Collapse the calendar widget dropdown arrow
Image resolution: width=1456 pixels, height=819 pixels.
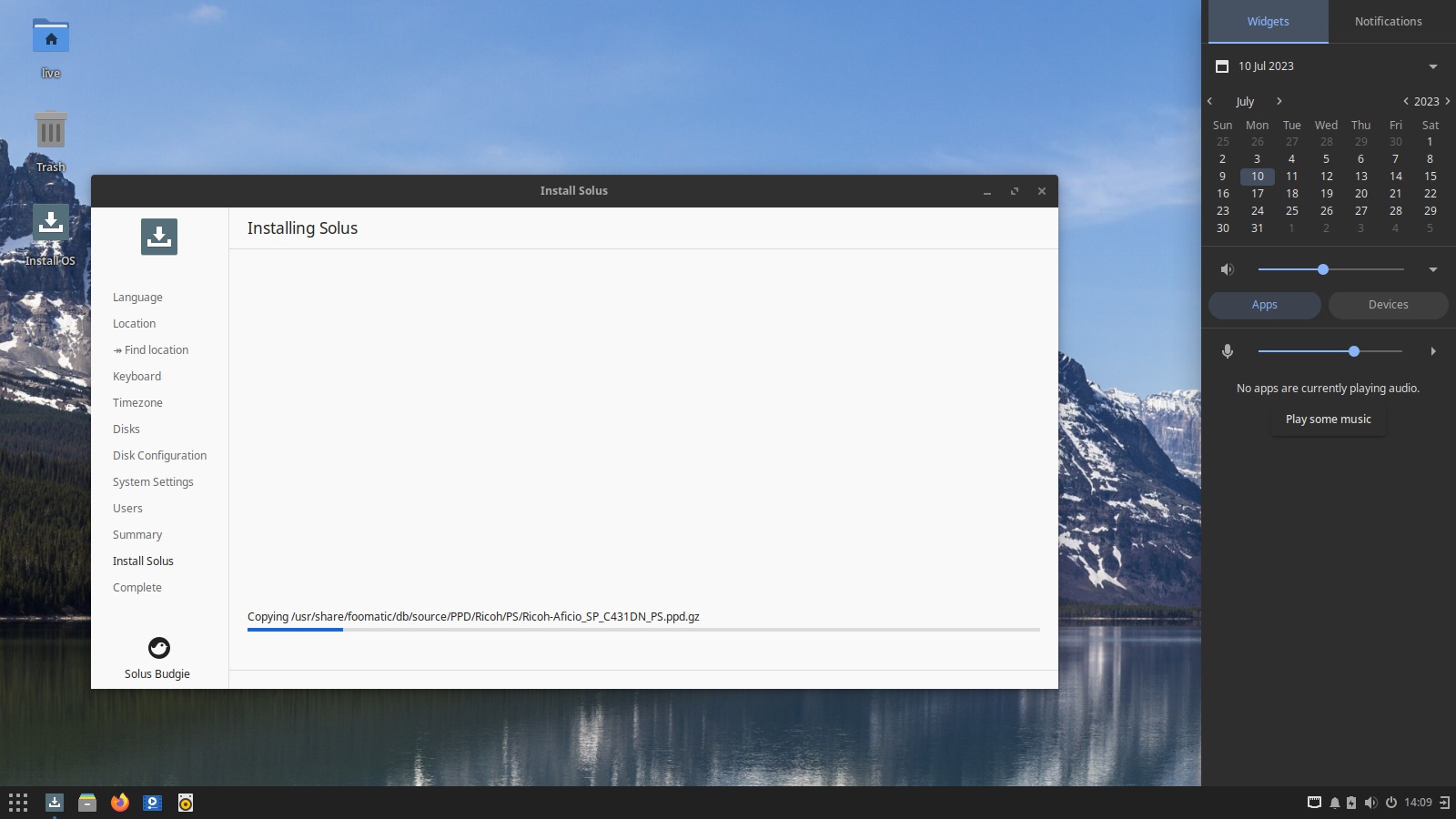pos(1433,66)
